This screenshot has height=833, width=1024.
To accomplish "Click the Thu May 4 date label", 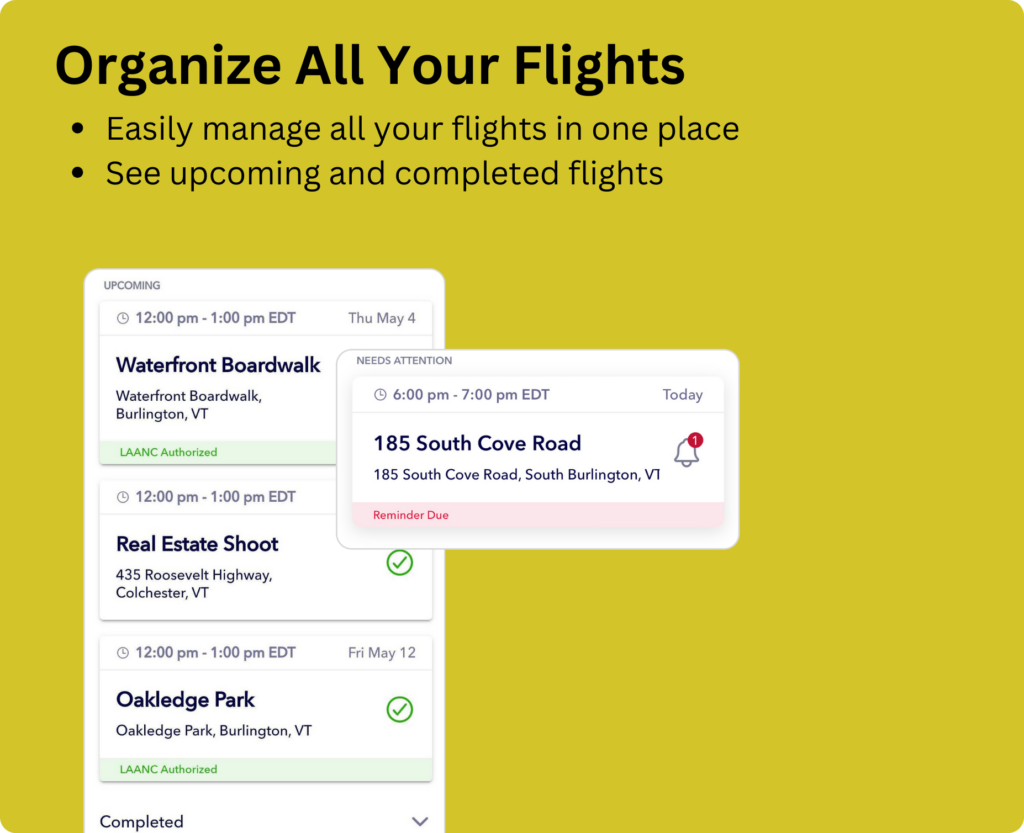I will pos(382,318).
